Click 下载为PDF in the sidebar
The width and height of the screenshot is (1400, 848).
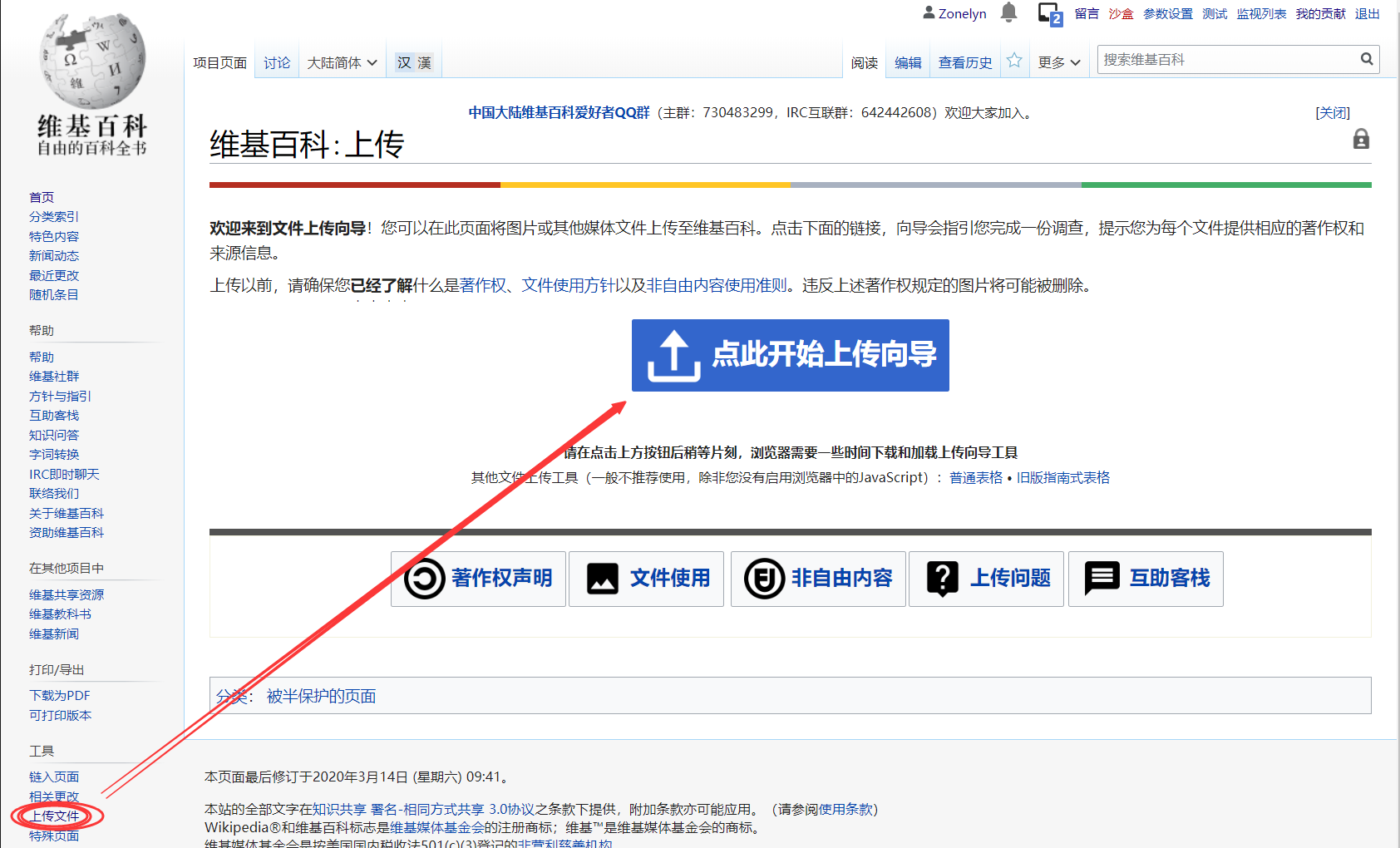[60, 695]
